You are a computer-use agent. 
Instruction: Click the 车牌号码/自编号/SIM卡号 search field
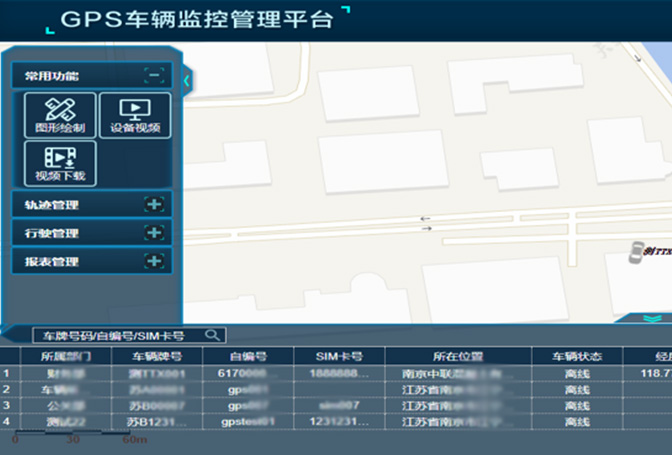tap(115, 335)
